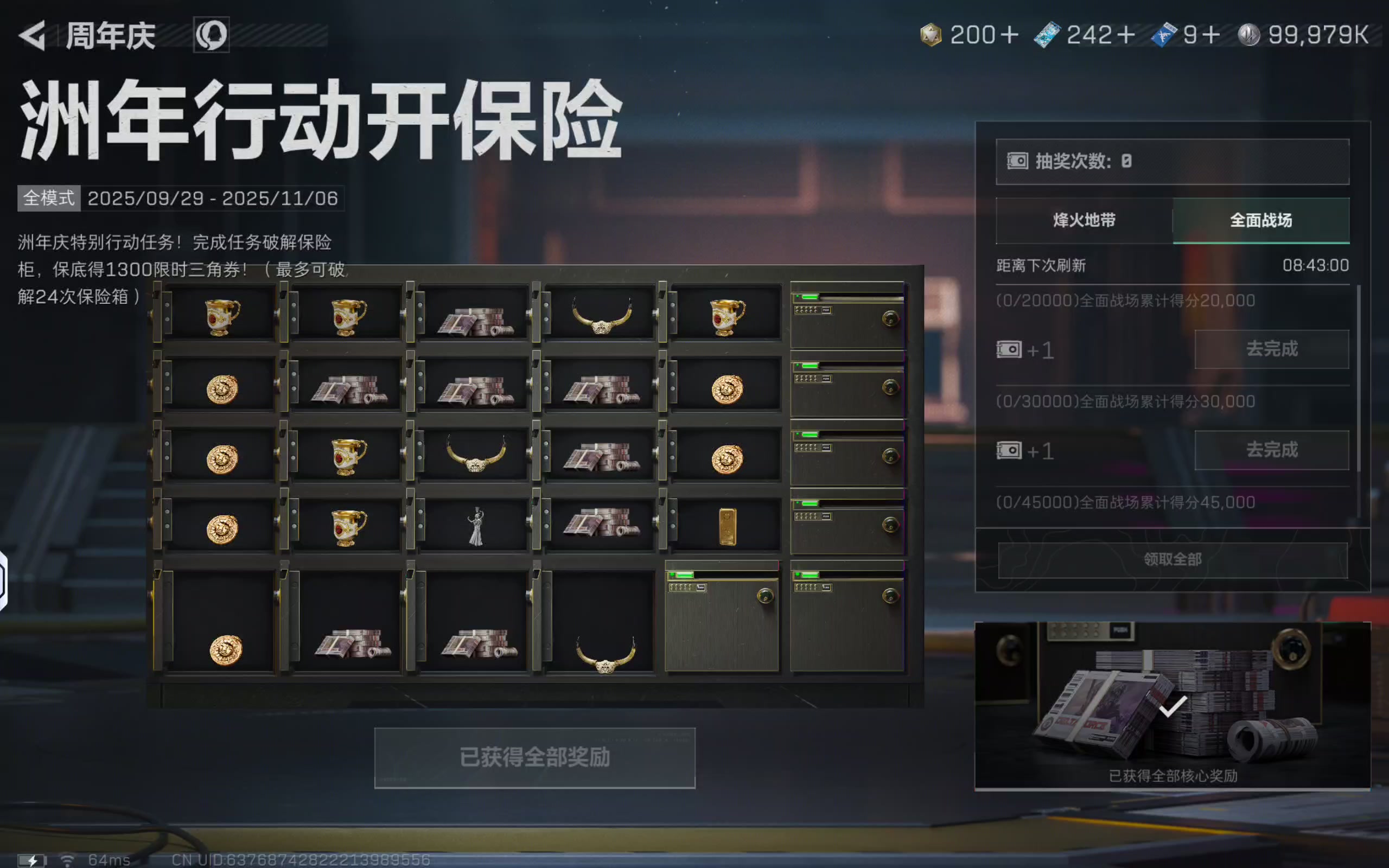
Task: Open the 99,979K coin balance
Action: [x=1303, y=35]
